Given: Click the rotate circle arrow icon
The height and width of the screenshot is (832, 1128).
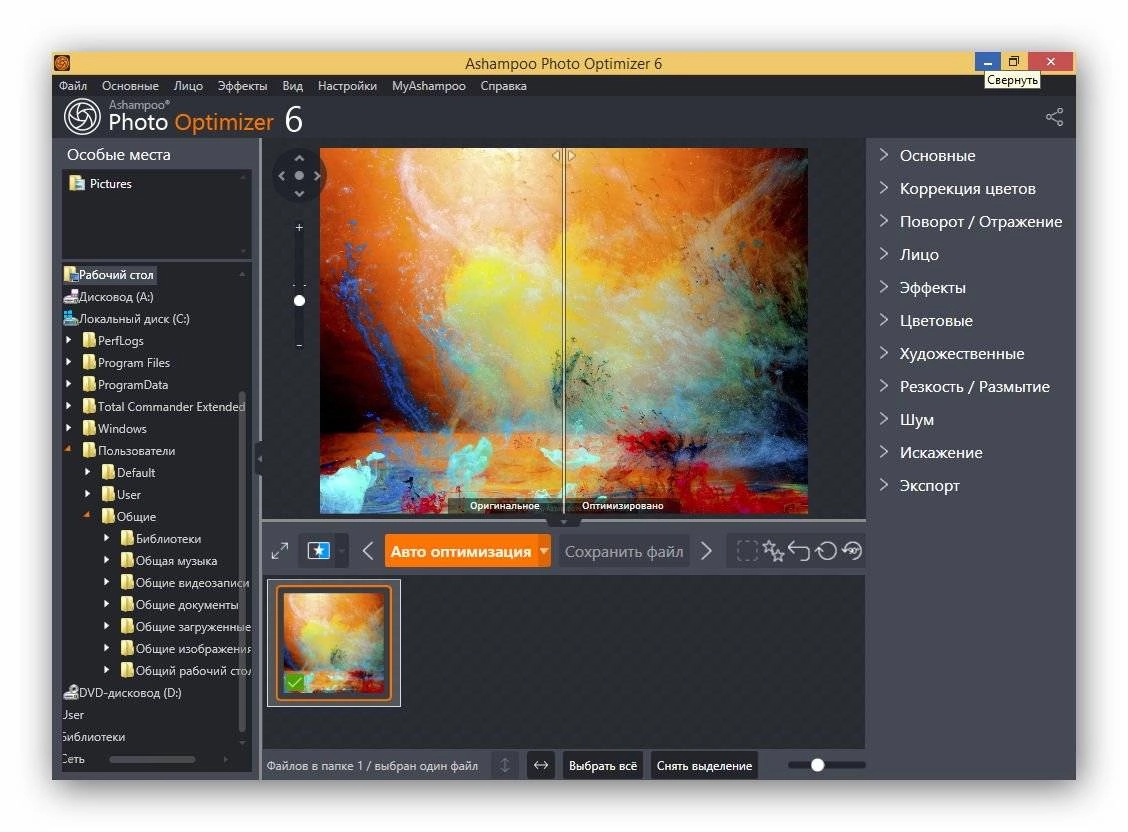Looking at the screenshot, I should click(x=826, y=552).
